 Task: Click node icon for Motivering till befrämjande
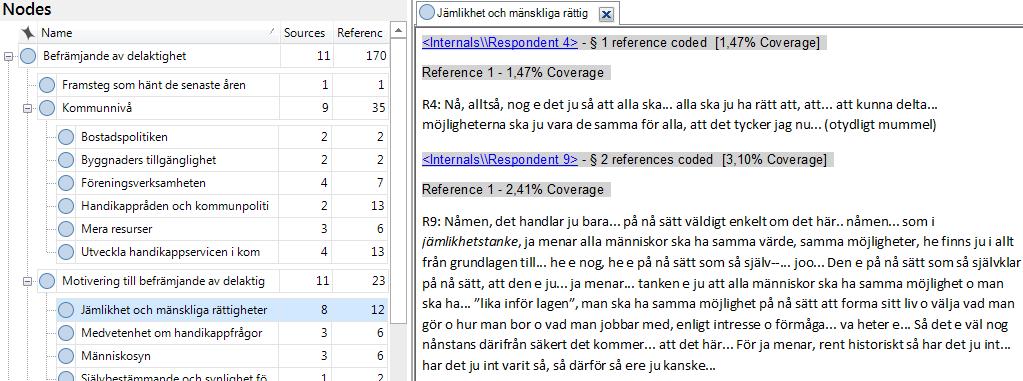46,282
